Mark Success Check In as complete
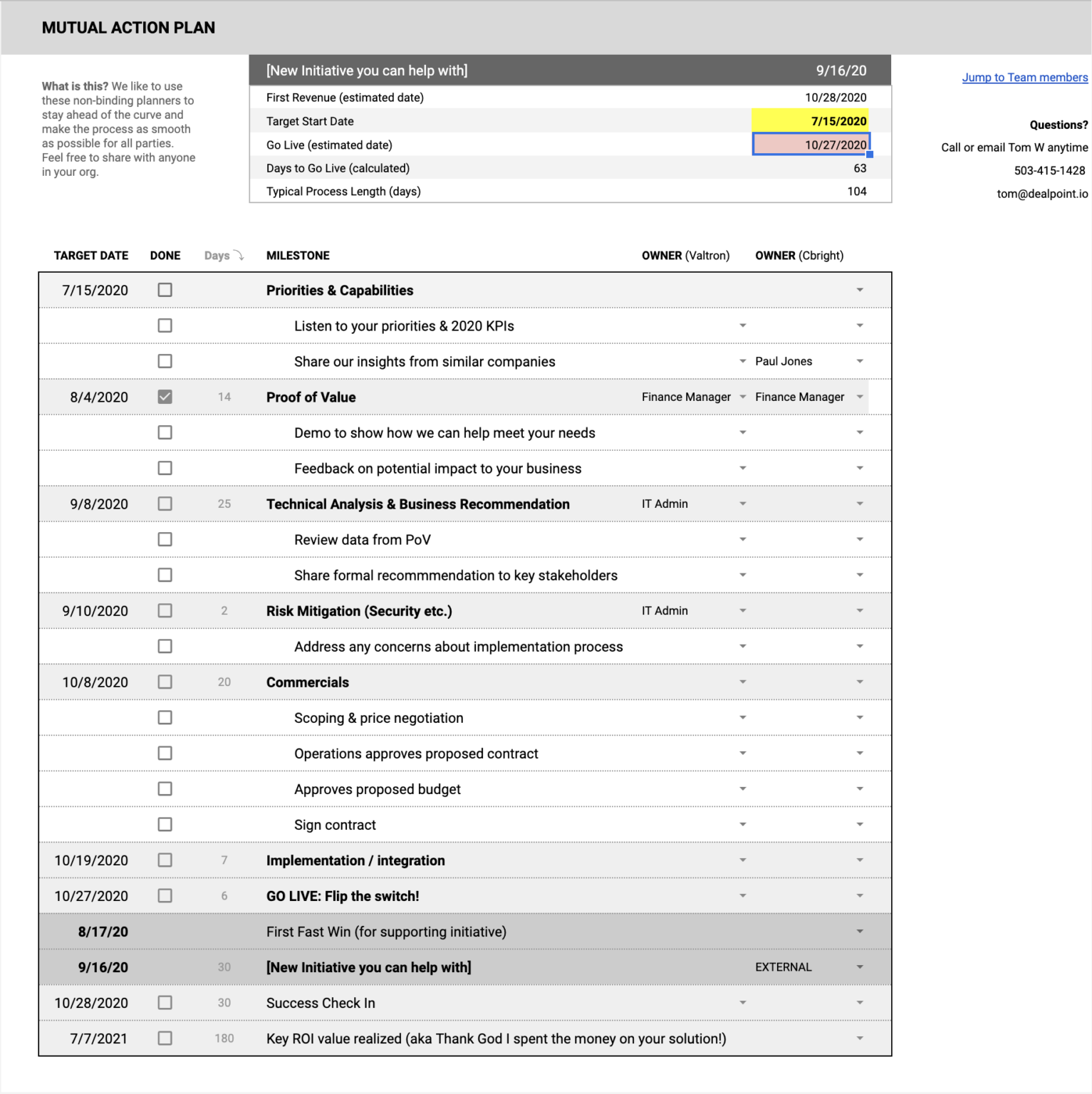The height and width of the screenshot is (1094, 1092). (x=165, y=1002)
